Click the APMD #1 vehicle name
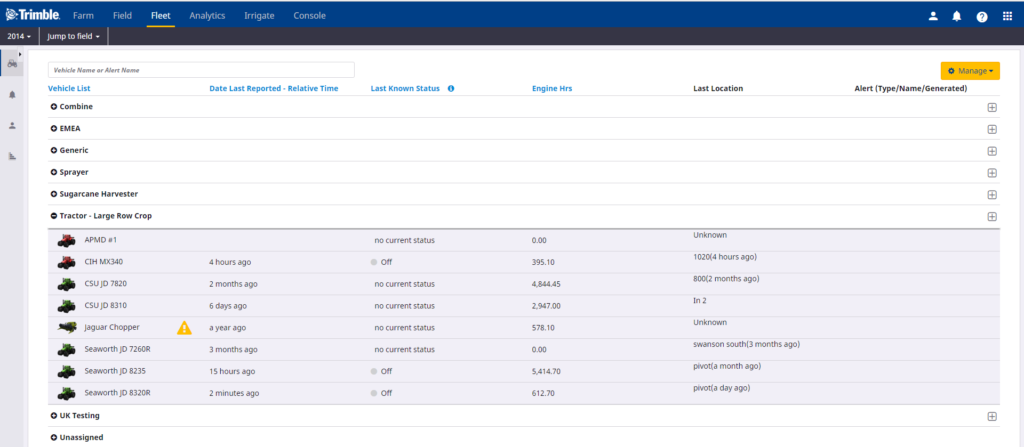 pos(101,240)
